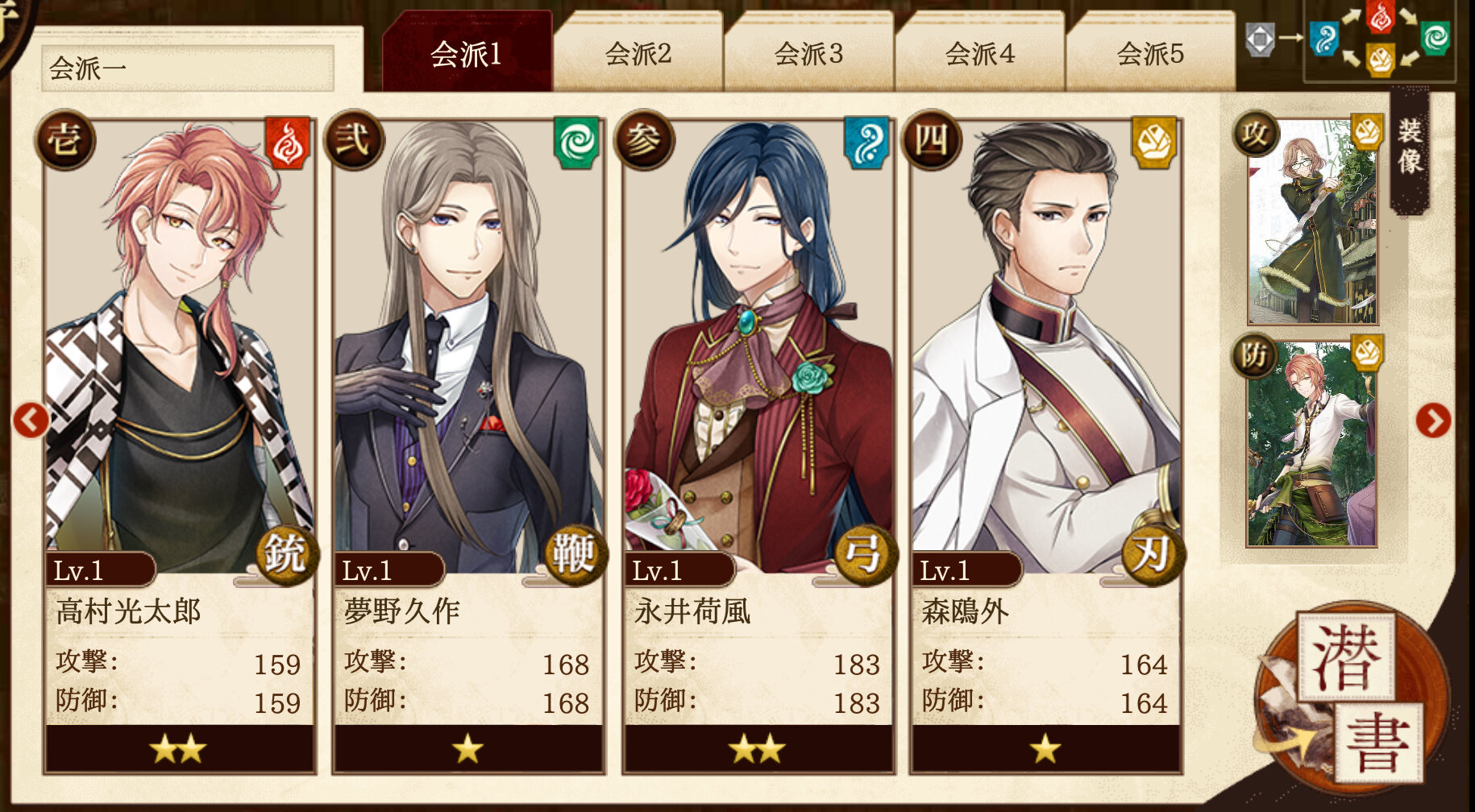Click the 刃 blade weapon badge
Image resolution: width=1475 pixels, height=812 pixels.
[1153, 553]
